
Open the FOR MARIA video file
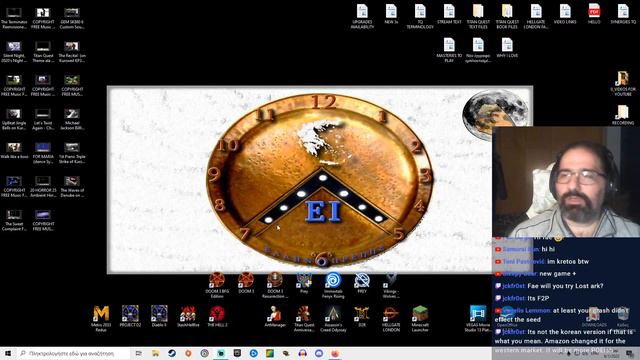tap(43, 153)
